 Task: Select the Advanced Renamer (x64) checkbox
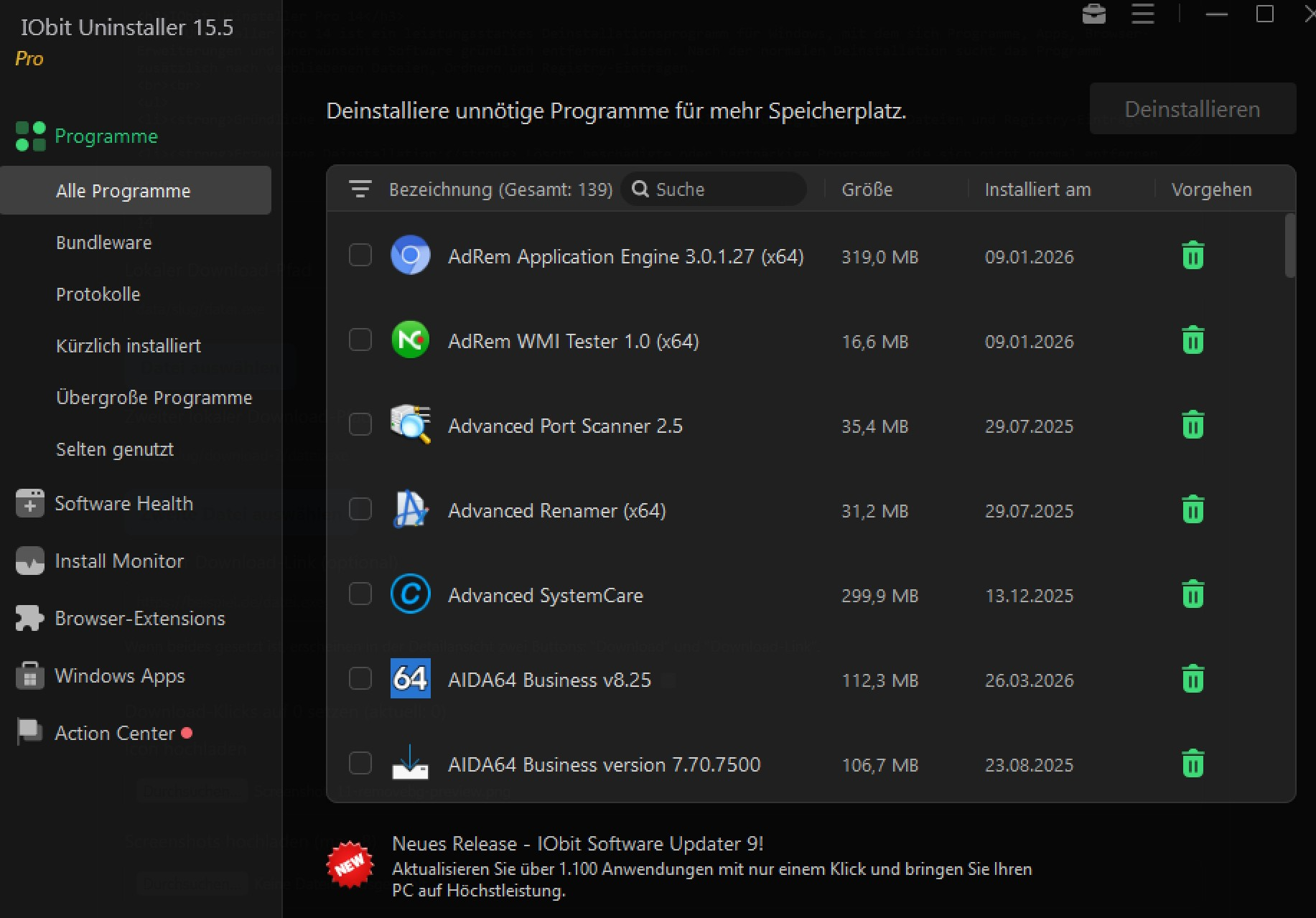360,509
